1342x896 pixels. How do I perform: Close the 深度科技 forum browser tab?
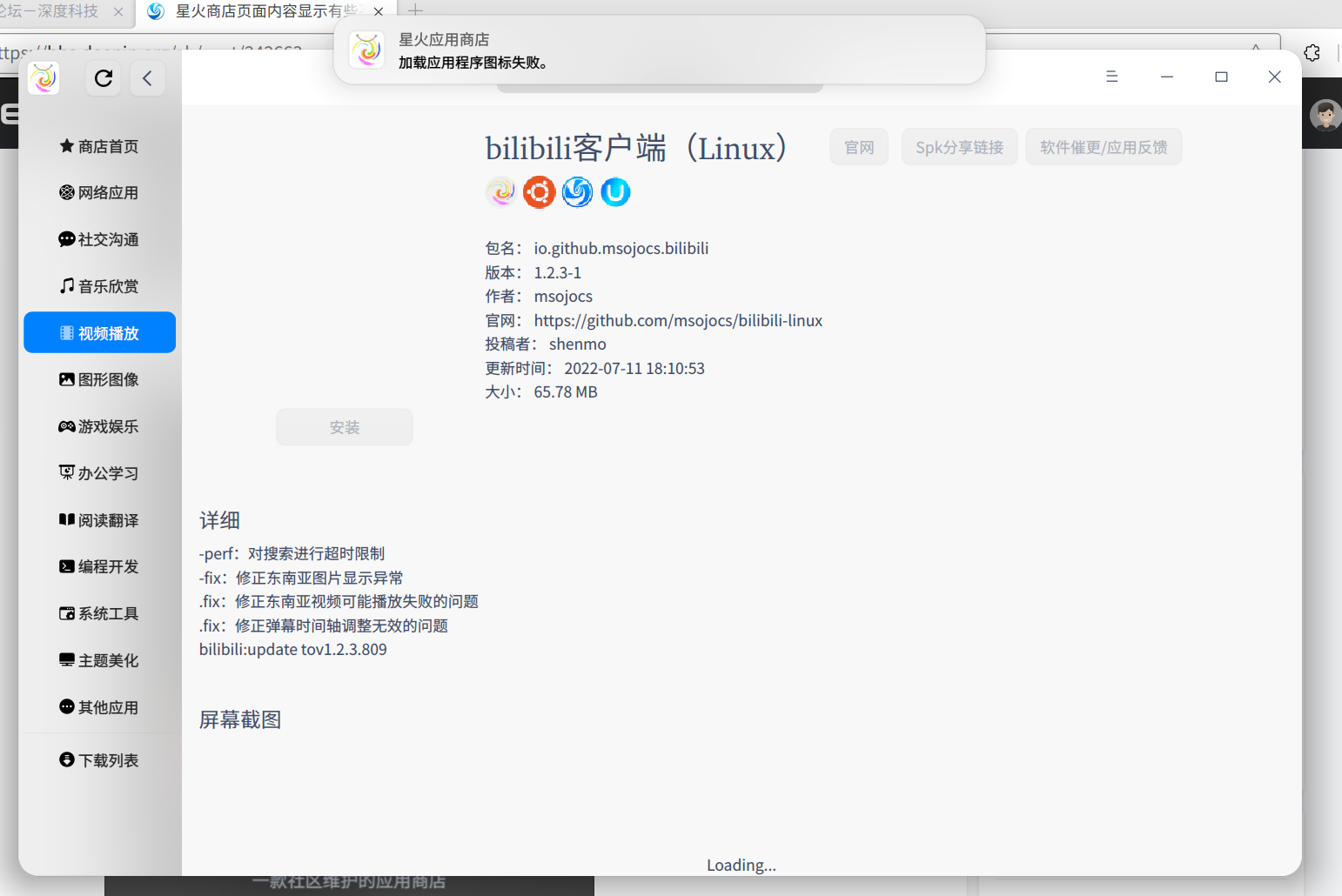(x=118, y=11)
